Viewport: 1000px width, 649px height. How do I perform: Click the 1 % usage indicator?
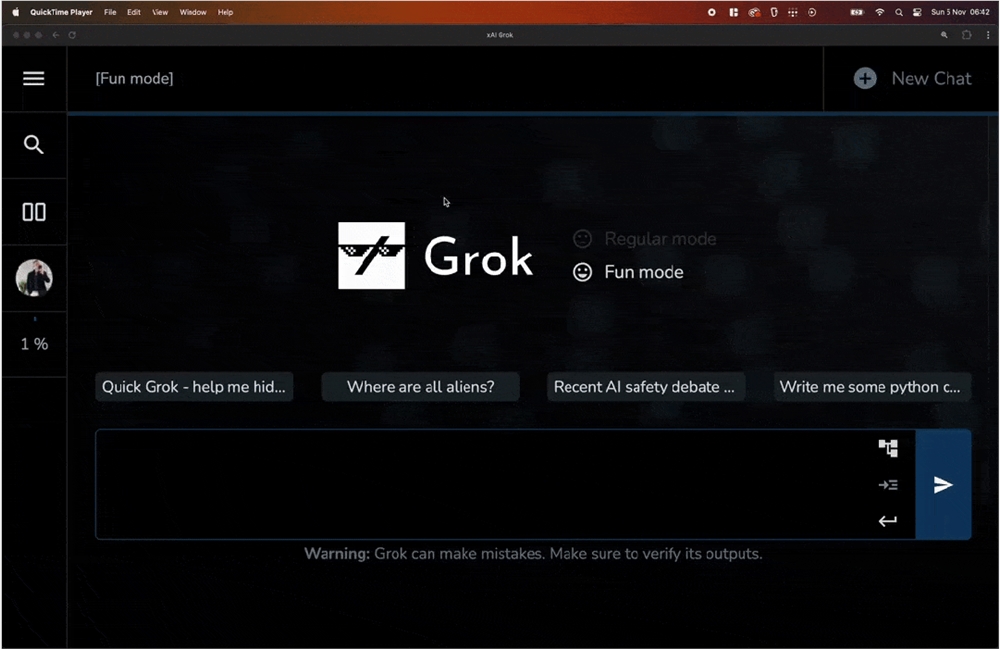tap(34, 344)
